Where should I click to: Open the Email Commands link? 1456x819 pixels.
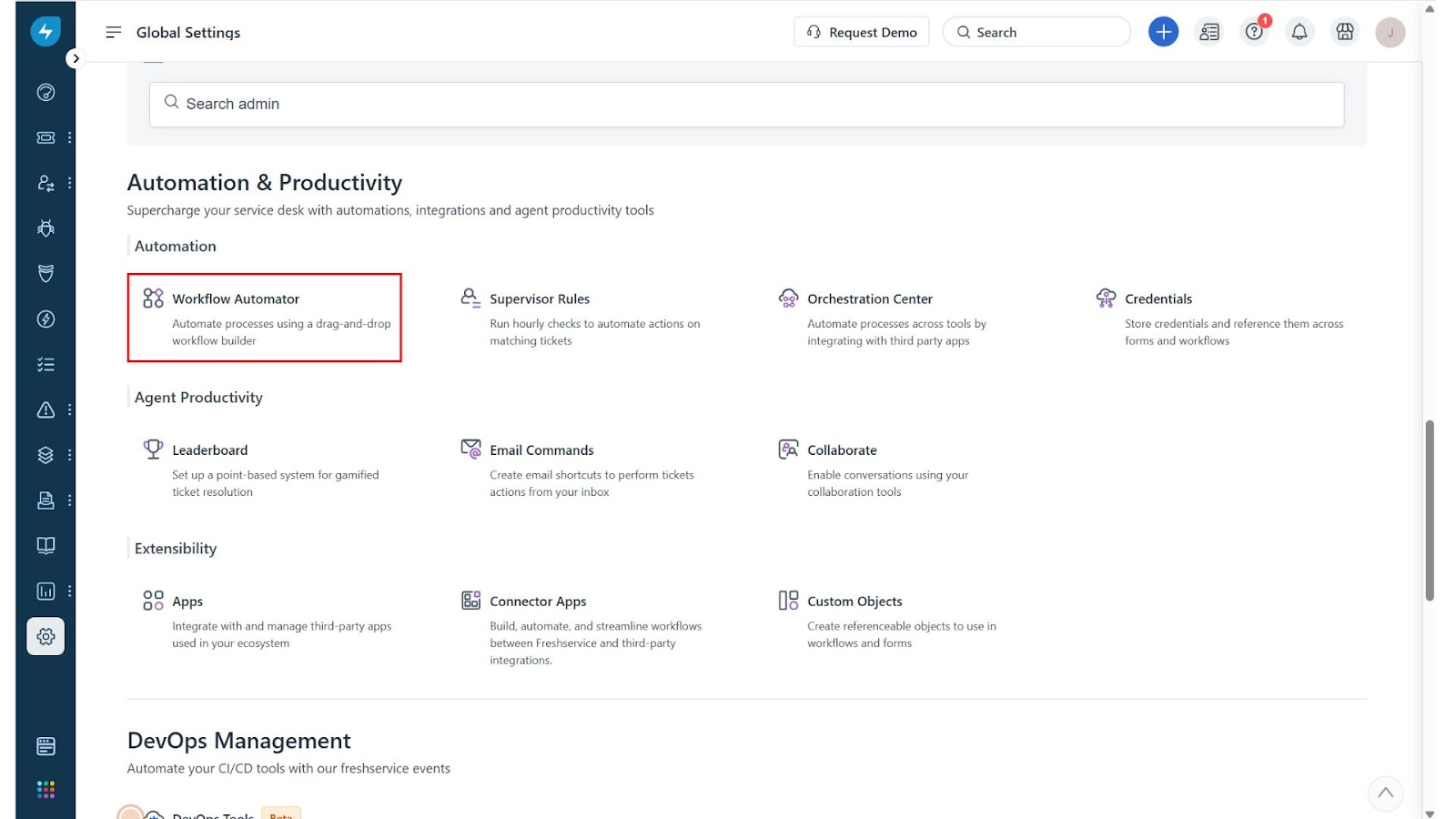pos(541,450)
